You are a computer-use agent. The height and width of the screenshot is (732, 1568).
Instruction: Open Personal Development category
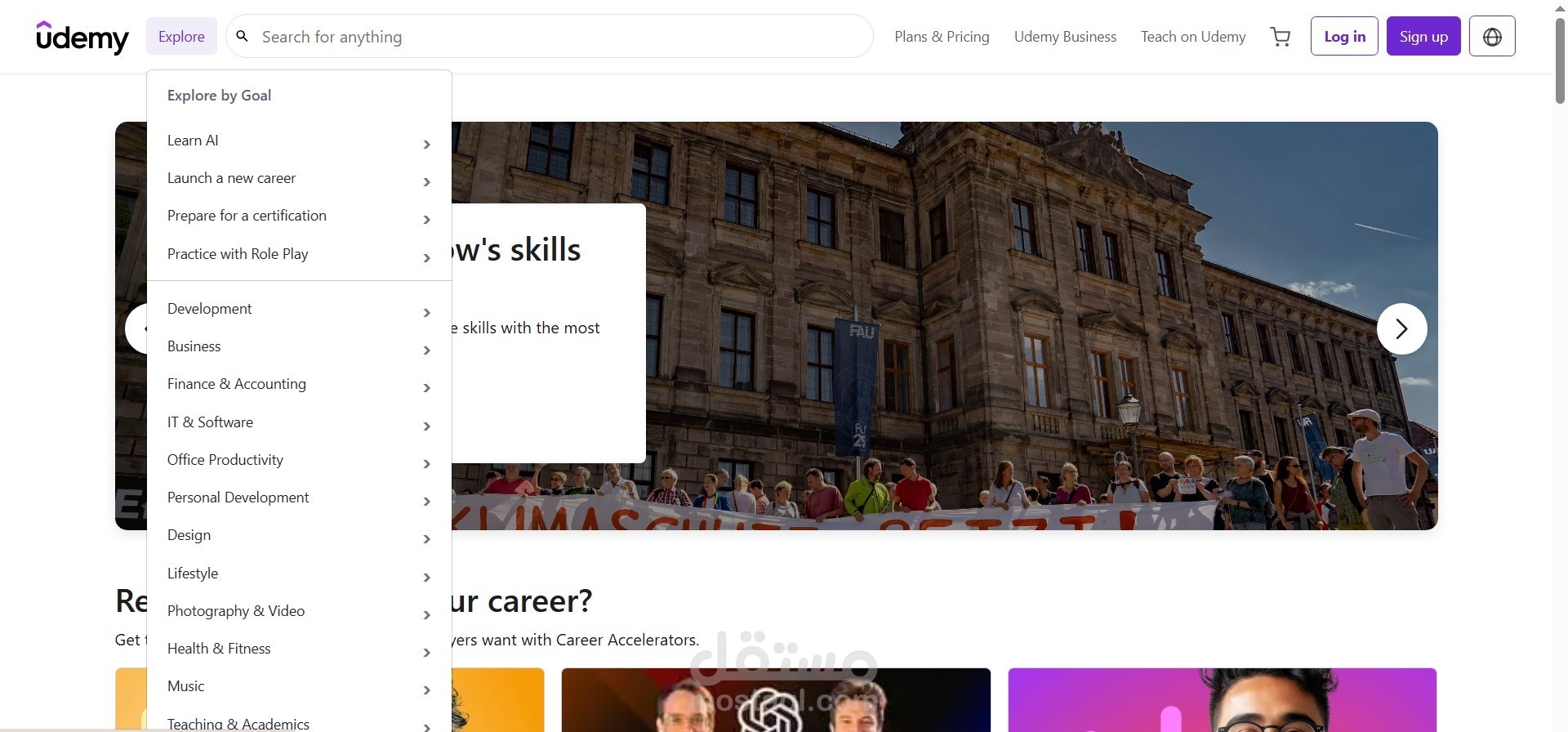[299, 498]
